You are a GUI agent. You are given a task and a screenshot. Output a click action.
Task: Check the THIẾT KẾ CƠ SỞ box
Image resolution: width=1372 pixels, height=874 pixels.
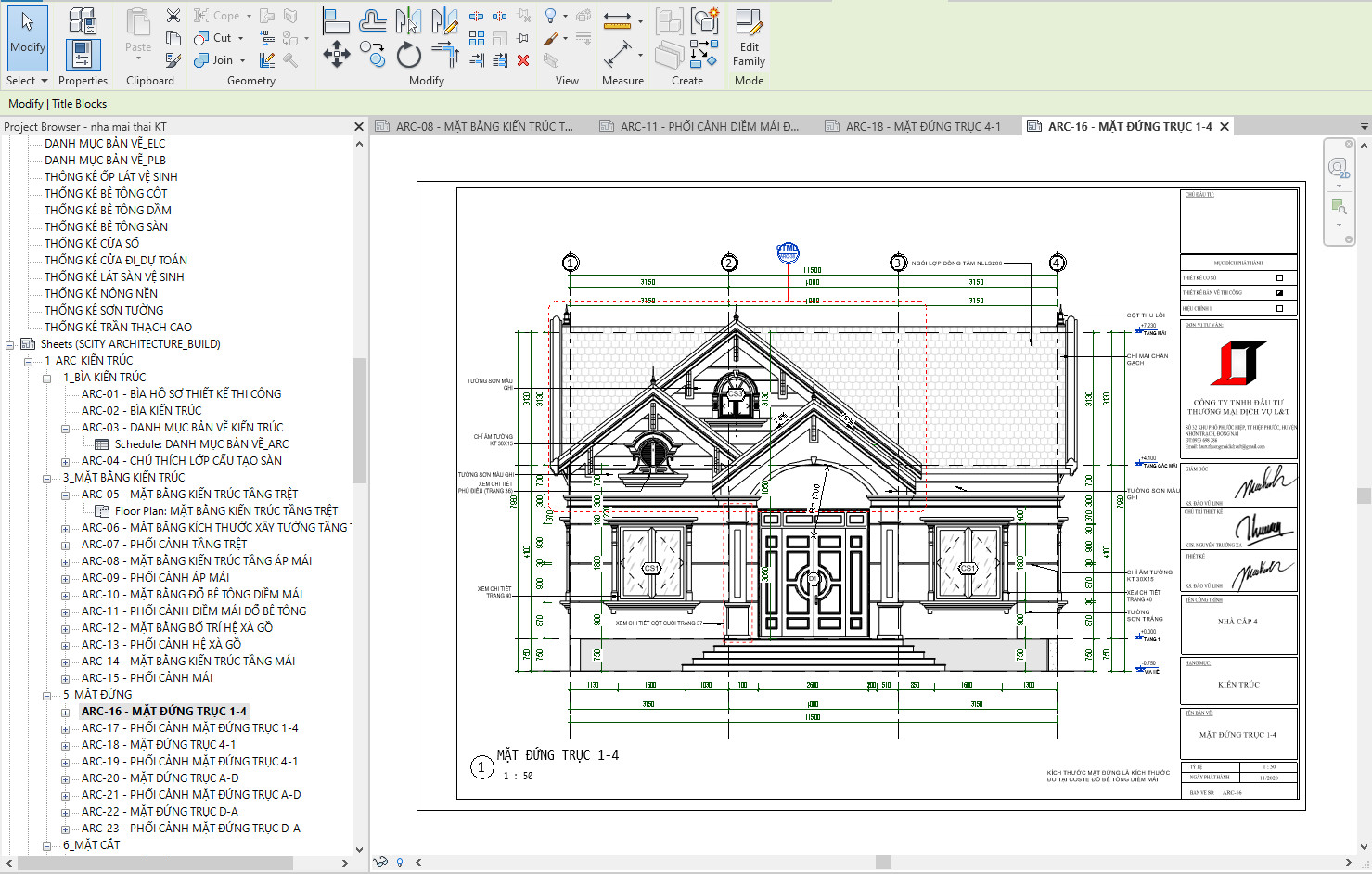pos(1279,277)
